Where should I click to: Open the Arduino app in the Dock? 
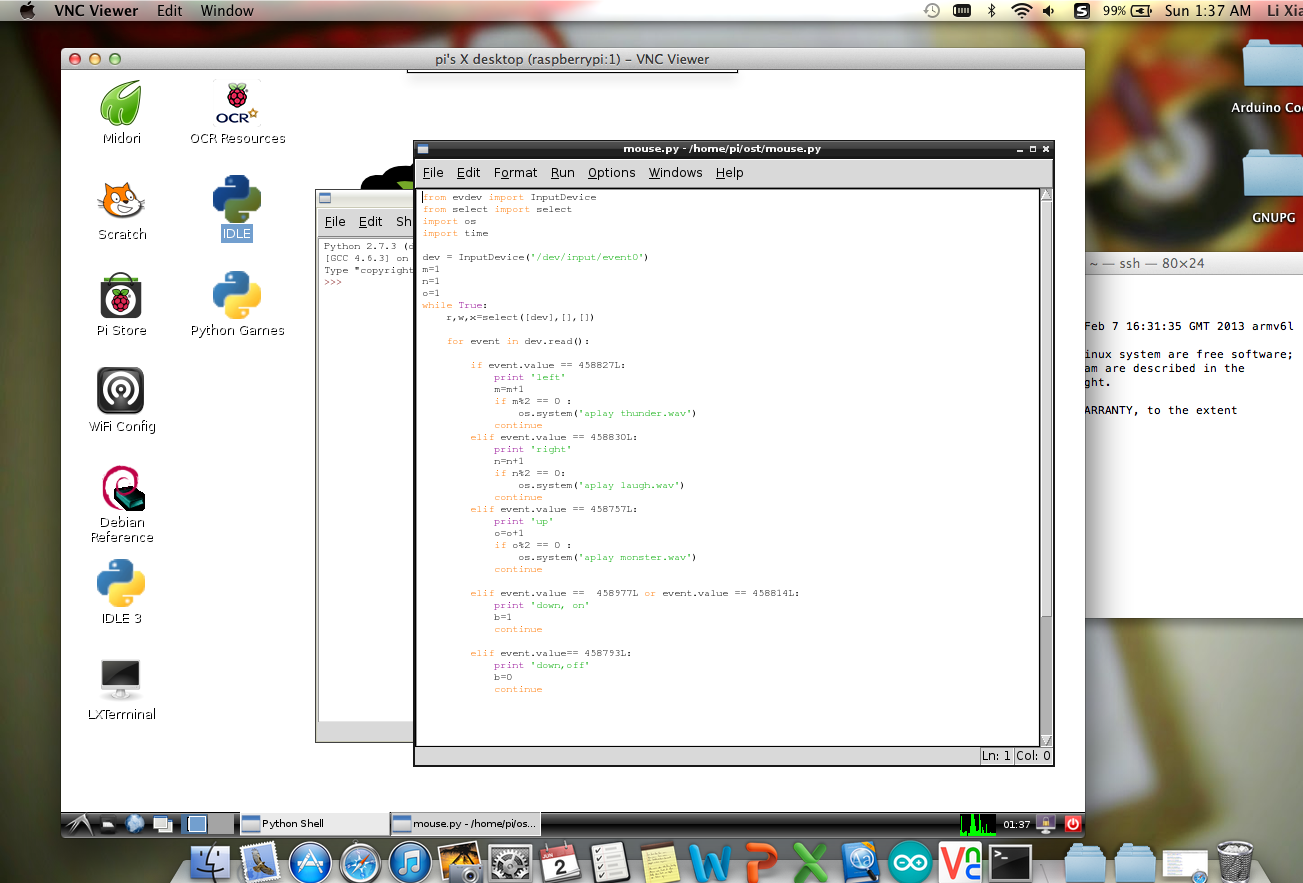[x=909, y=861]
